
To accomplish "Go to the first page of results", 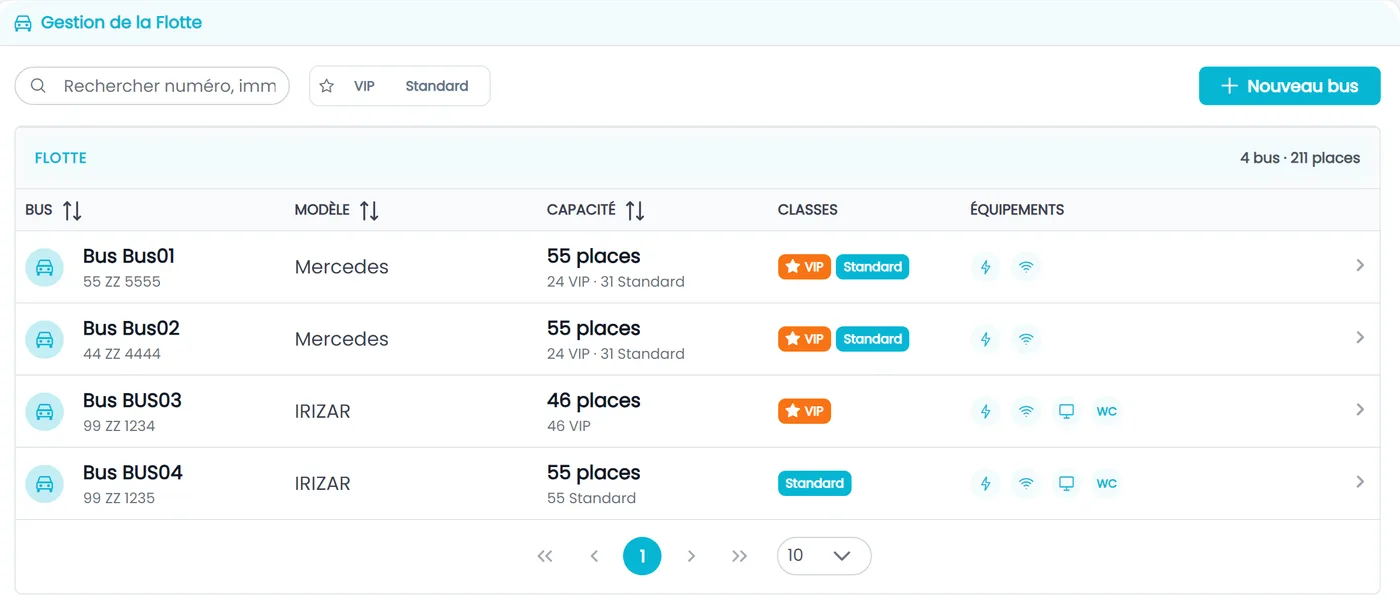I will coord(545,556).
